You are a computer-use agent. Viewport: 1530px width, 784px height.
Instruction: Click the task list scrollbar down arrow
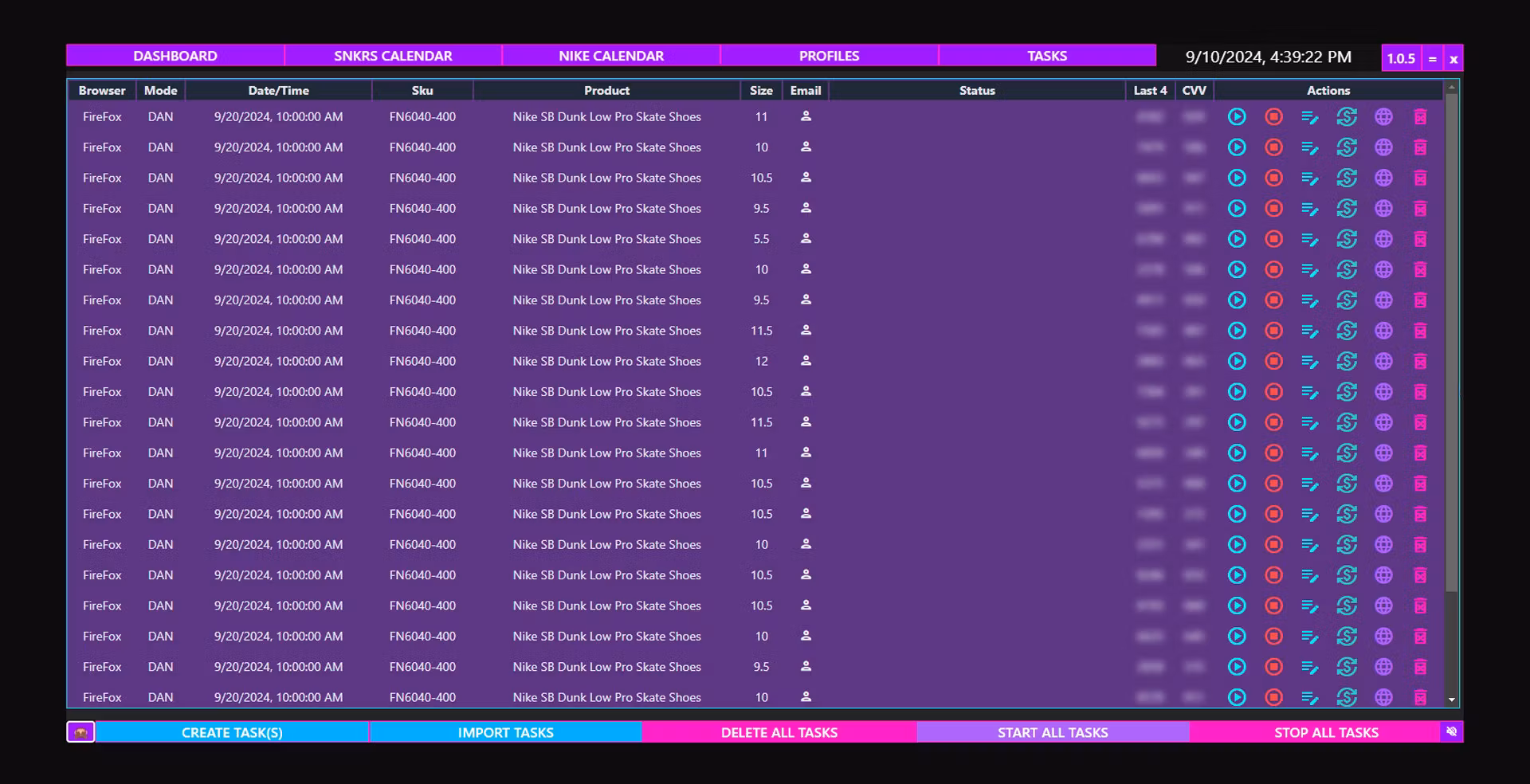pos(1452,700)
